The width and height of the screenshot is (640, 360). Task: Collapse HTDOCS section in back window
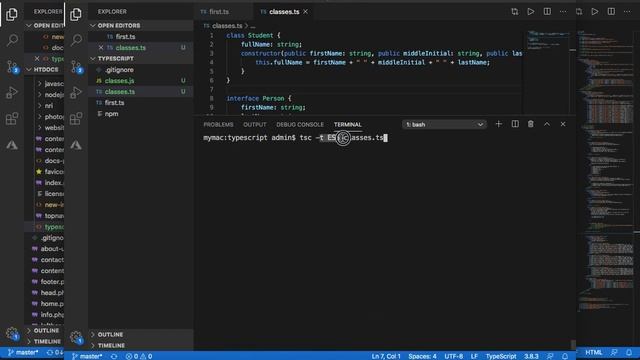(44, 69)
